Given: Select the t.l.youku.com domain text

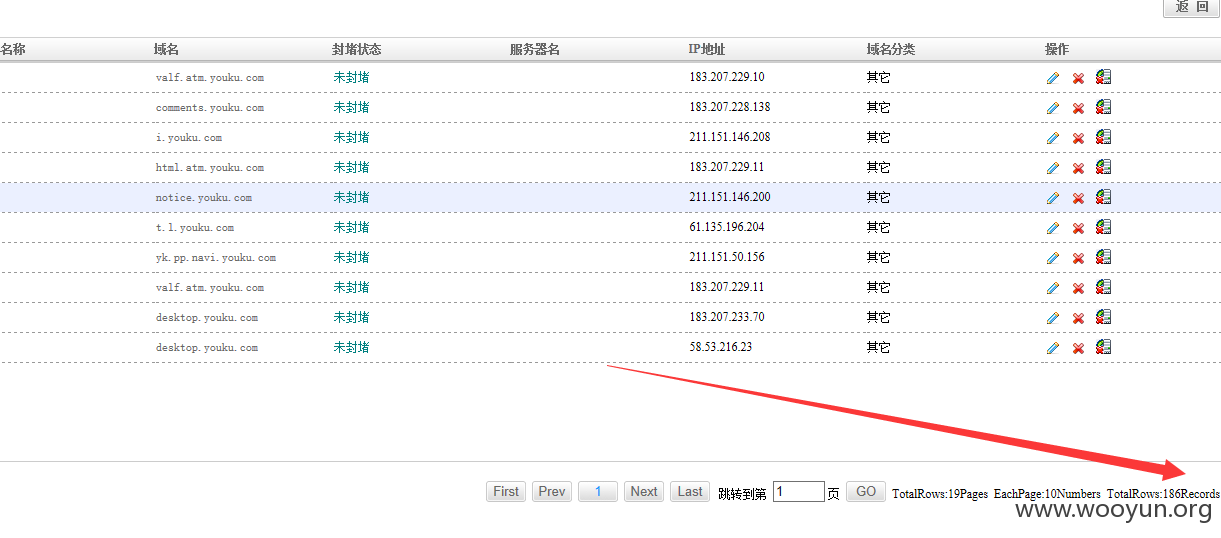Looking at the screenshot, I should pos(195,228).
